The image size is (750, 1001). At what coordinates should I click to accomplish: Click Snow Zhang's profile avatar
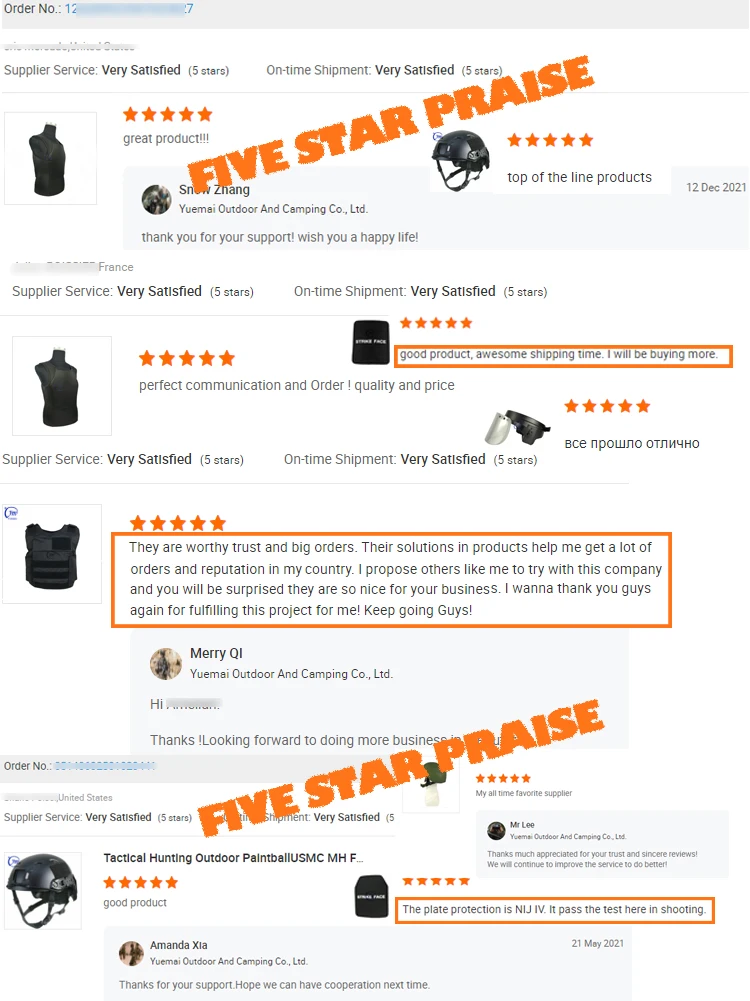(156, 200)
